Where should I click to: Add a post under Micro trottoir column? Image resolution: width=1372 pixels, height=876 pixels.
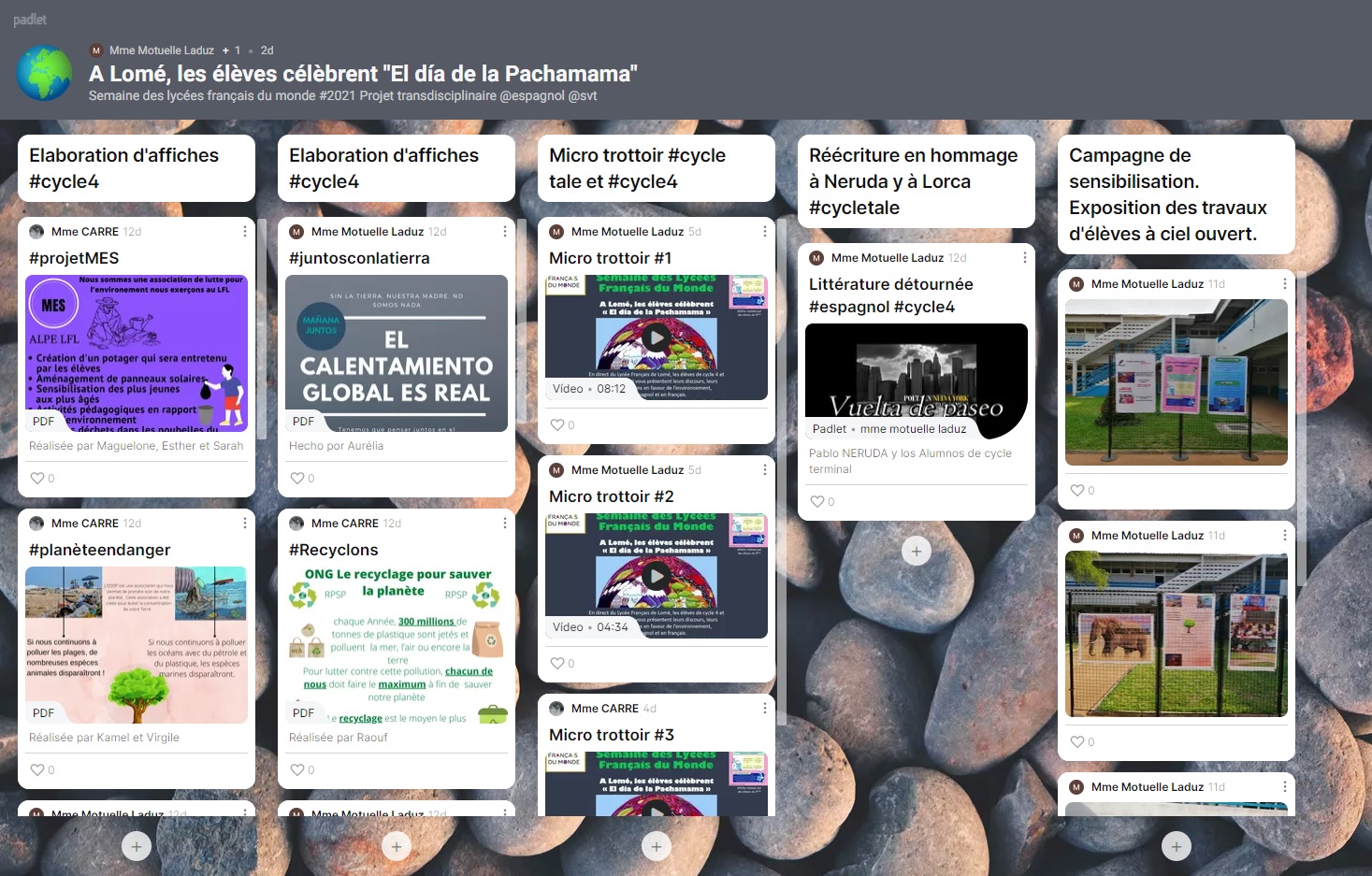click(657, 847)
